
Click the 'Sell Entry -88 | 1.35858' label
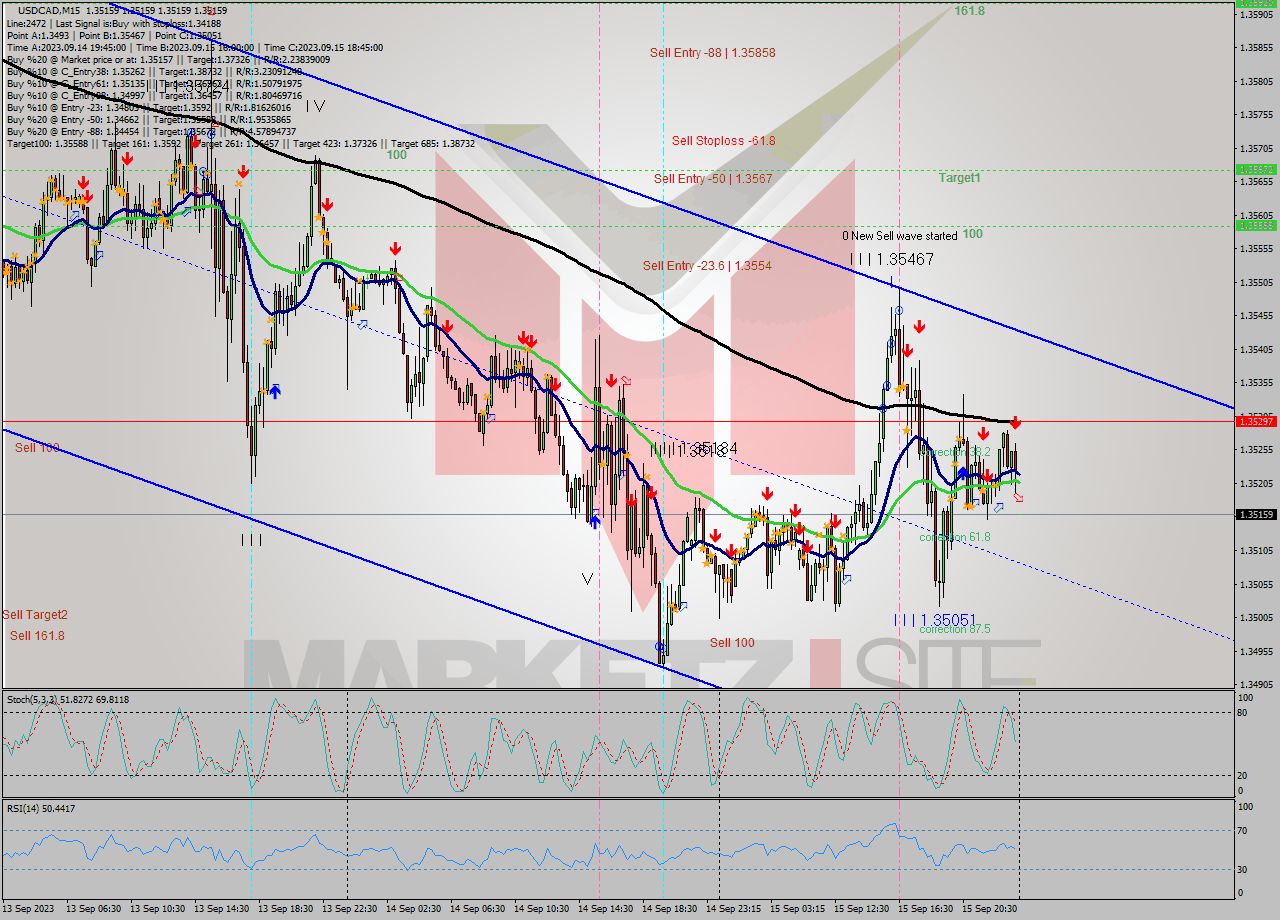click(x=712, y=53)
